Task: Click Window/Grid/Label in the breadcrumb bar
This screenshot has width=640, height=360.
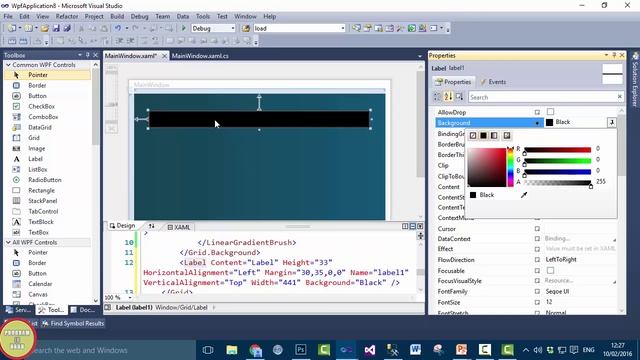Action: tap(181, 307)
